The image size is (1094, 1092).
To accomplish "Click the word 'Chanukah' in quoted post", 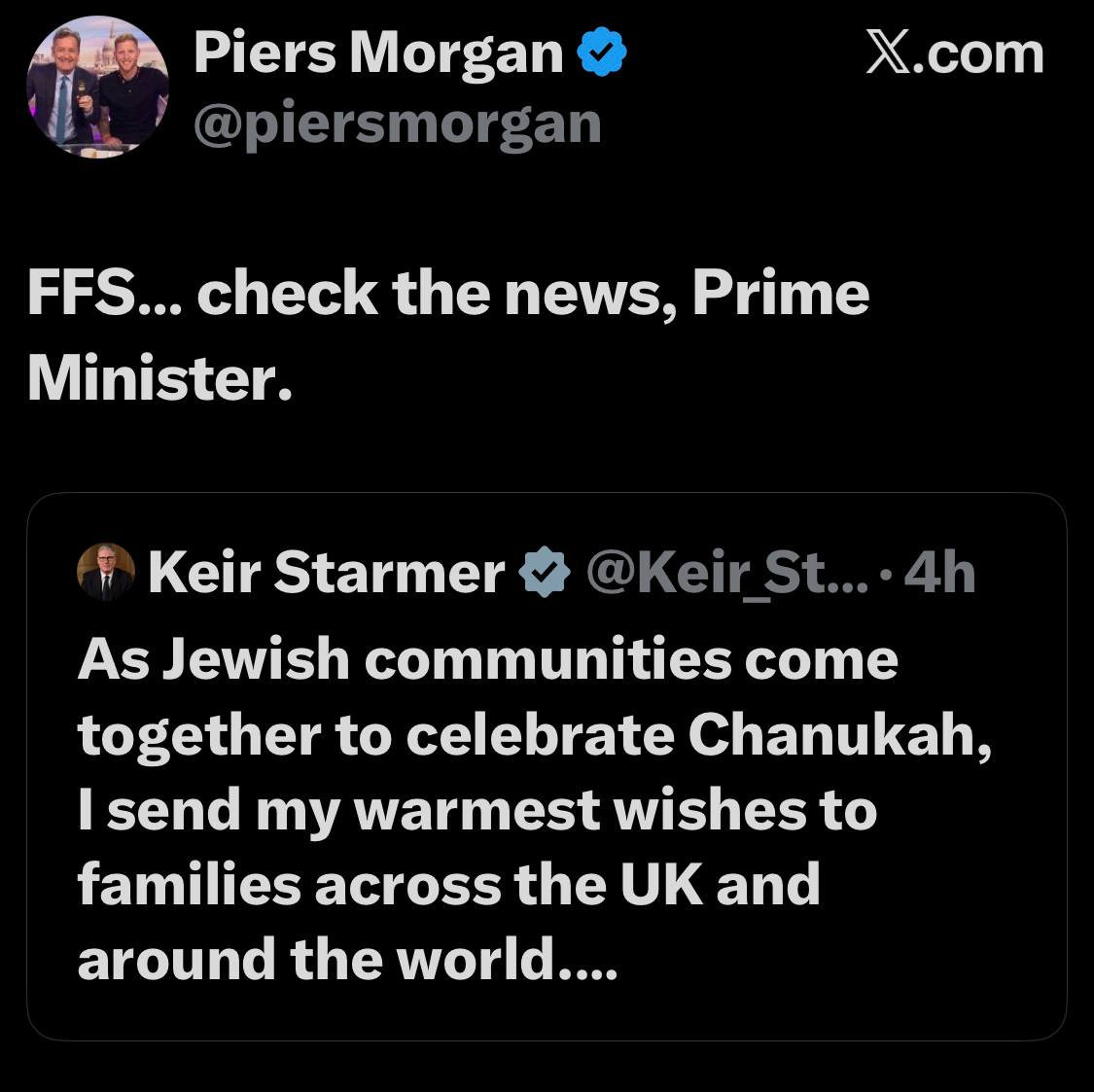I will [x=840, y=734].
